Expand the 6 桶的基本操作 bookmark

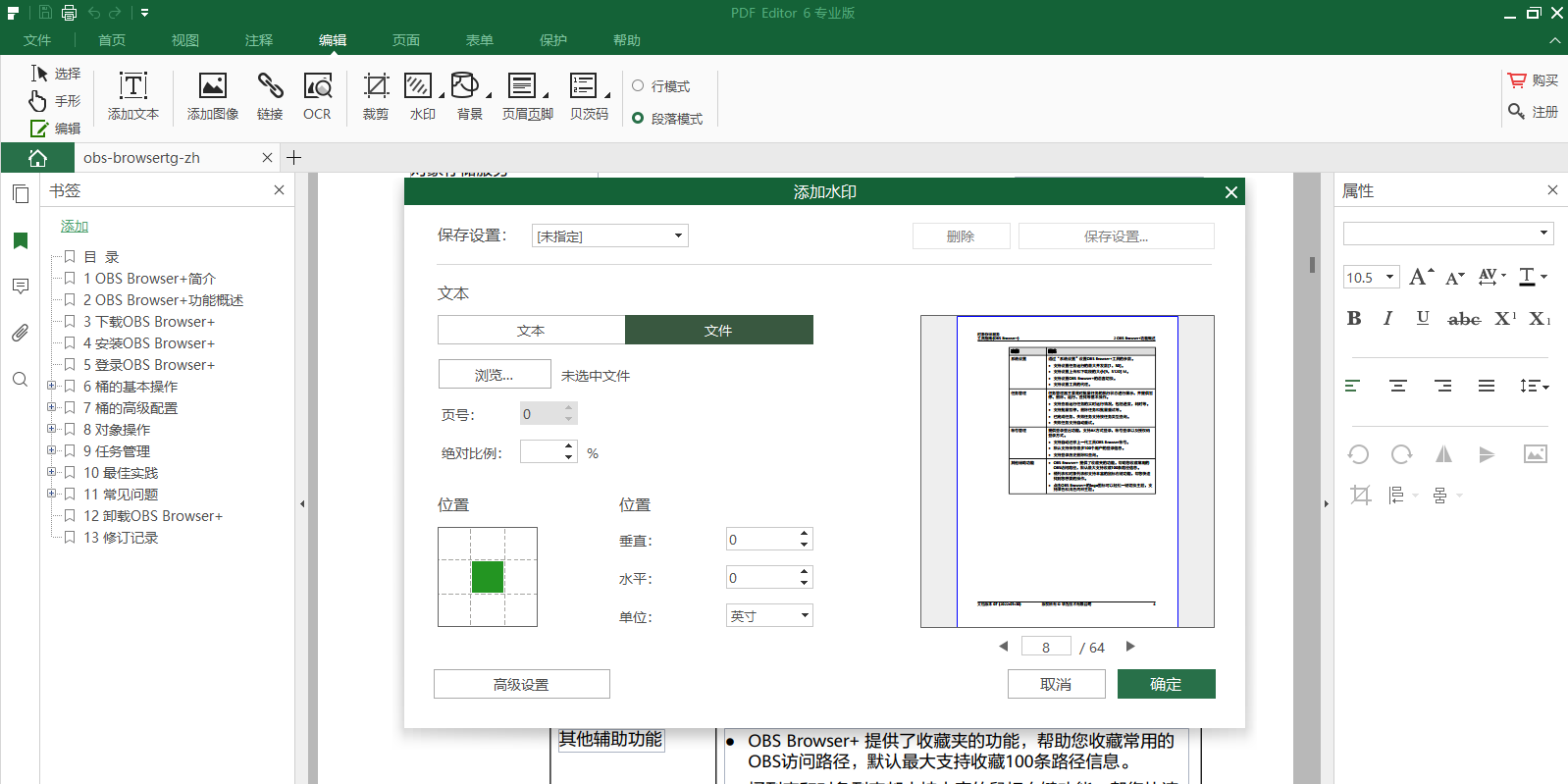point(51,386)
